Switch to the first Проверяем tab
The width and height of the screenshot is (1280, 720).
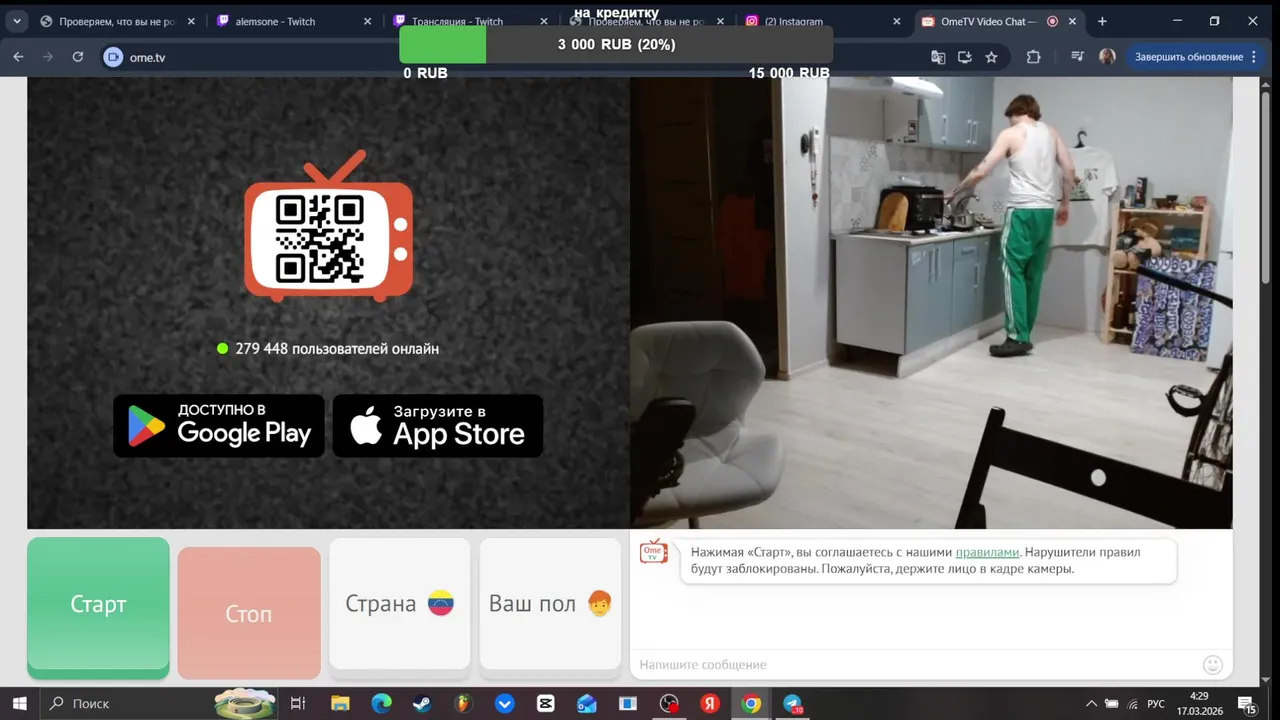[116, 21]
